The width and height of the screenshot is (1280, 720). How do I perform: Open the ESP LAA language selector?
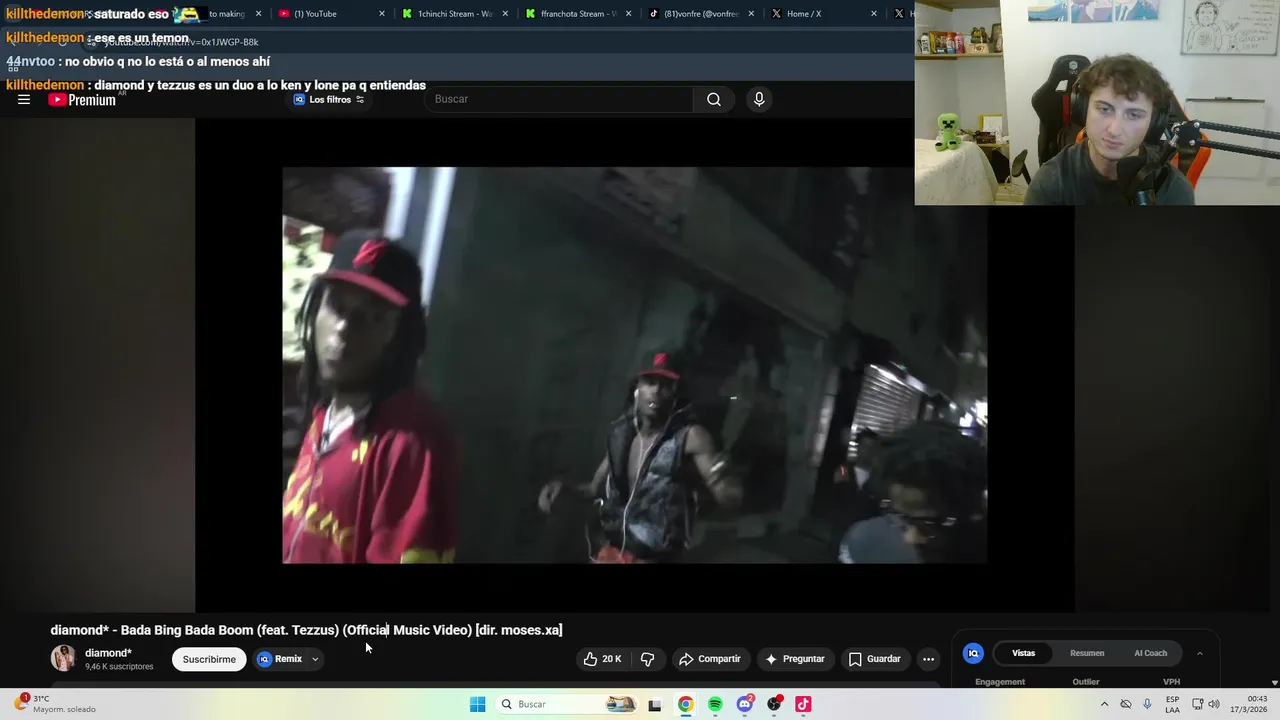[x=1172, y=704]
